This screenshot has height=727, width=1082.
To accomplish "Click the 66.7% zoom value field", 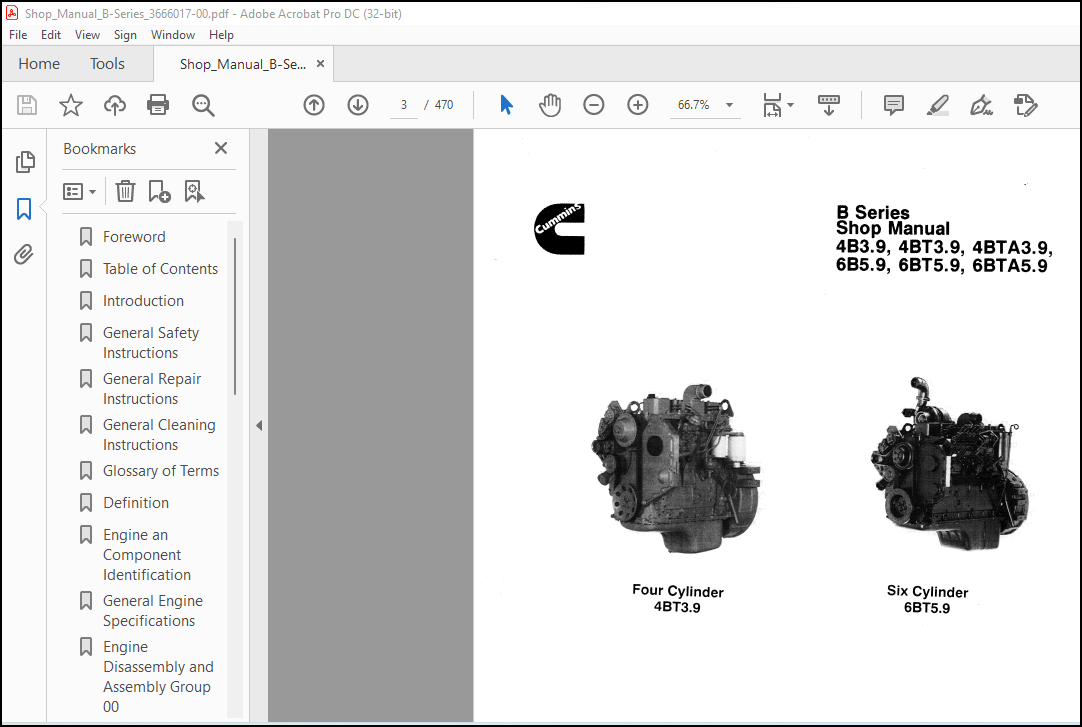I will (x=694, y=105).
